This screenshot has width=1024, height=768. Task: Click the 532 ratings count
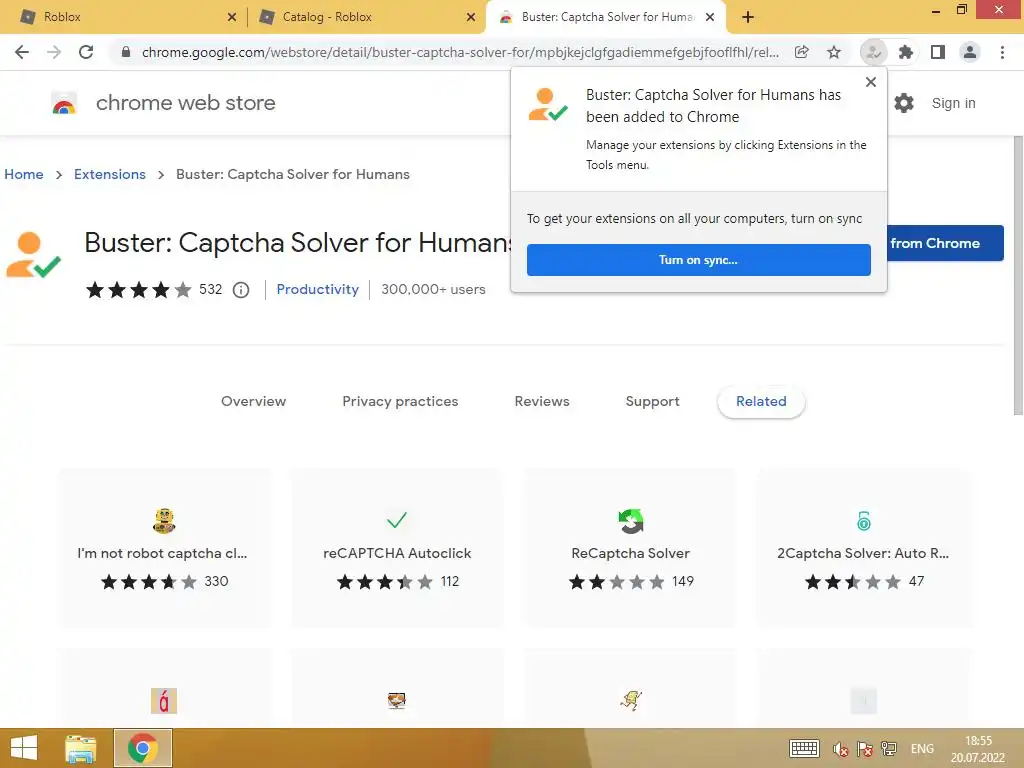click(x=210, y=289)
